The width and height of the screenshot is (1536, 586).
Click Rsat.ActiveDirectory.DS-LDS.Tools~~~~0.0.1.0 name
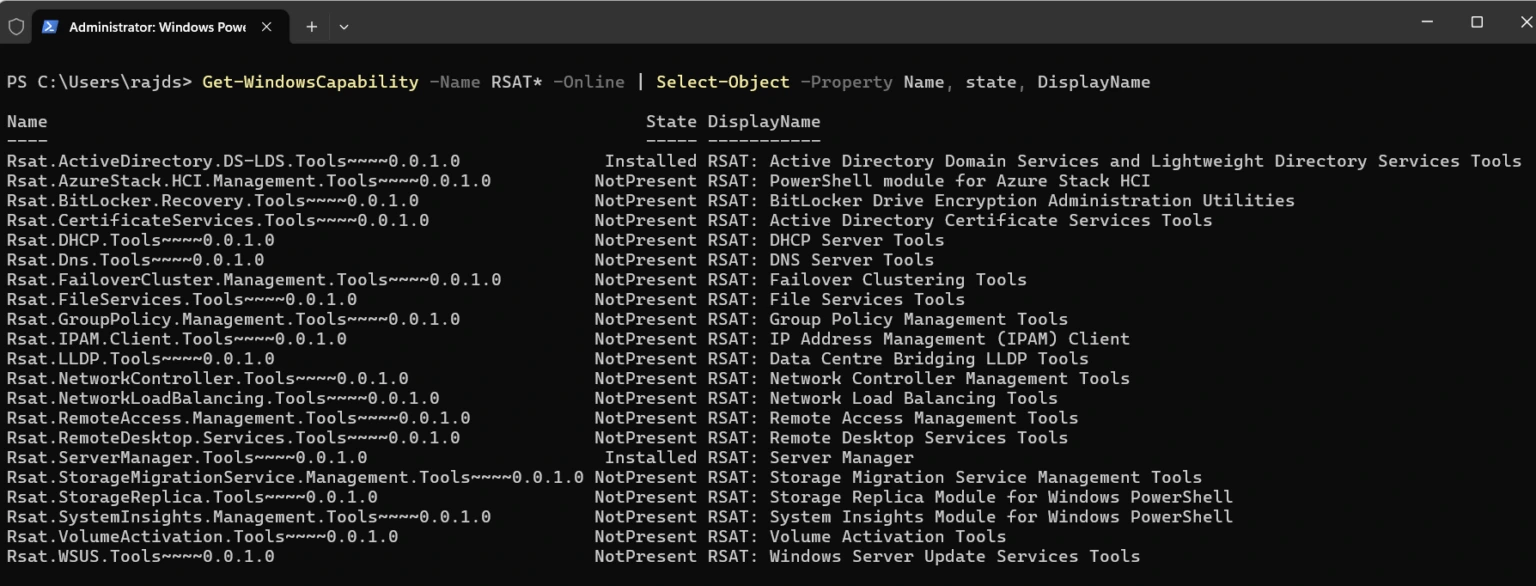point(233,161)
